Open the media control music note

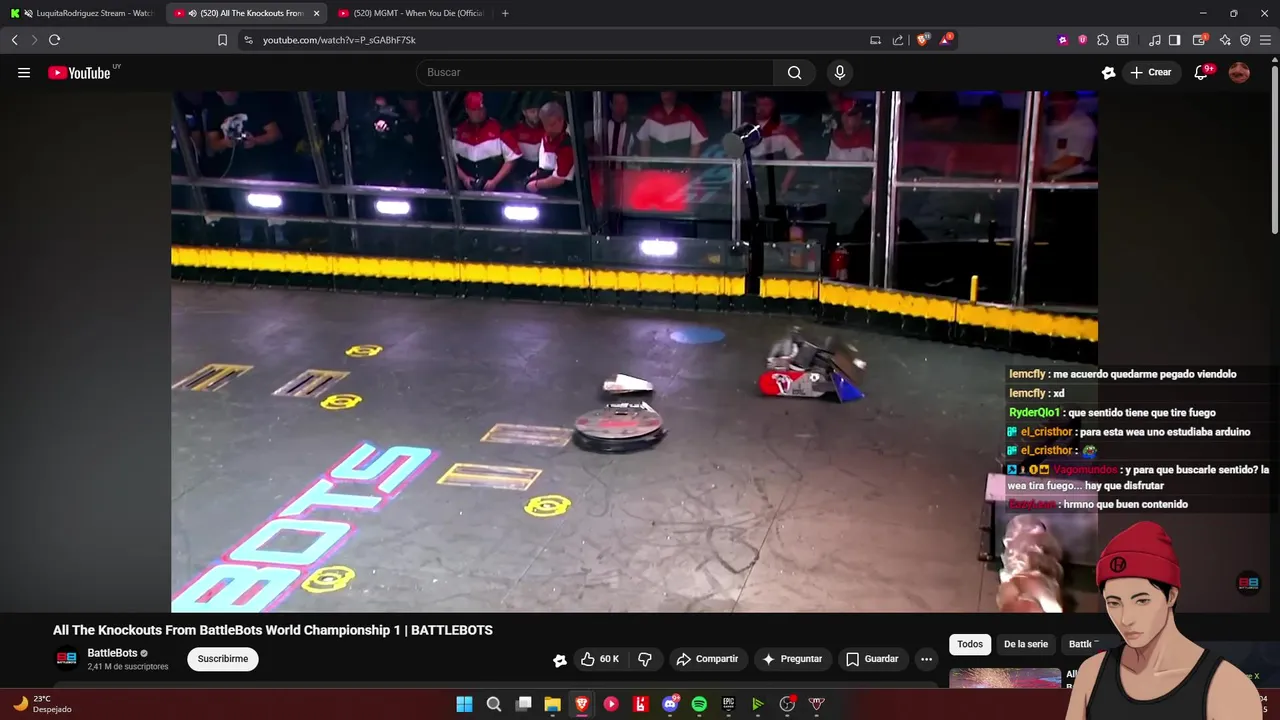(1155, 40)
